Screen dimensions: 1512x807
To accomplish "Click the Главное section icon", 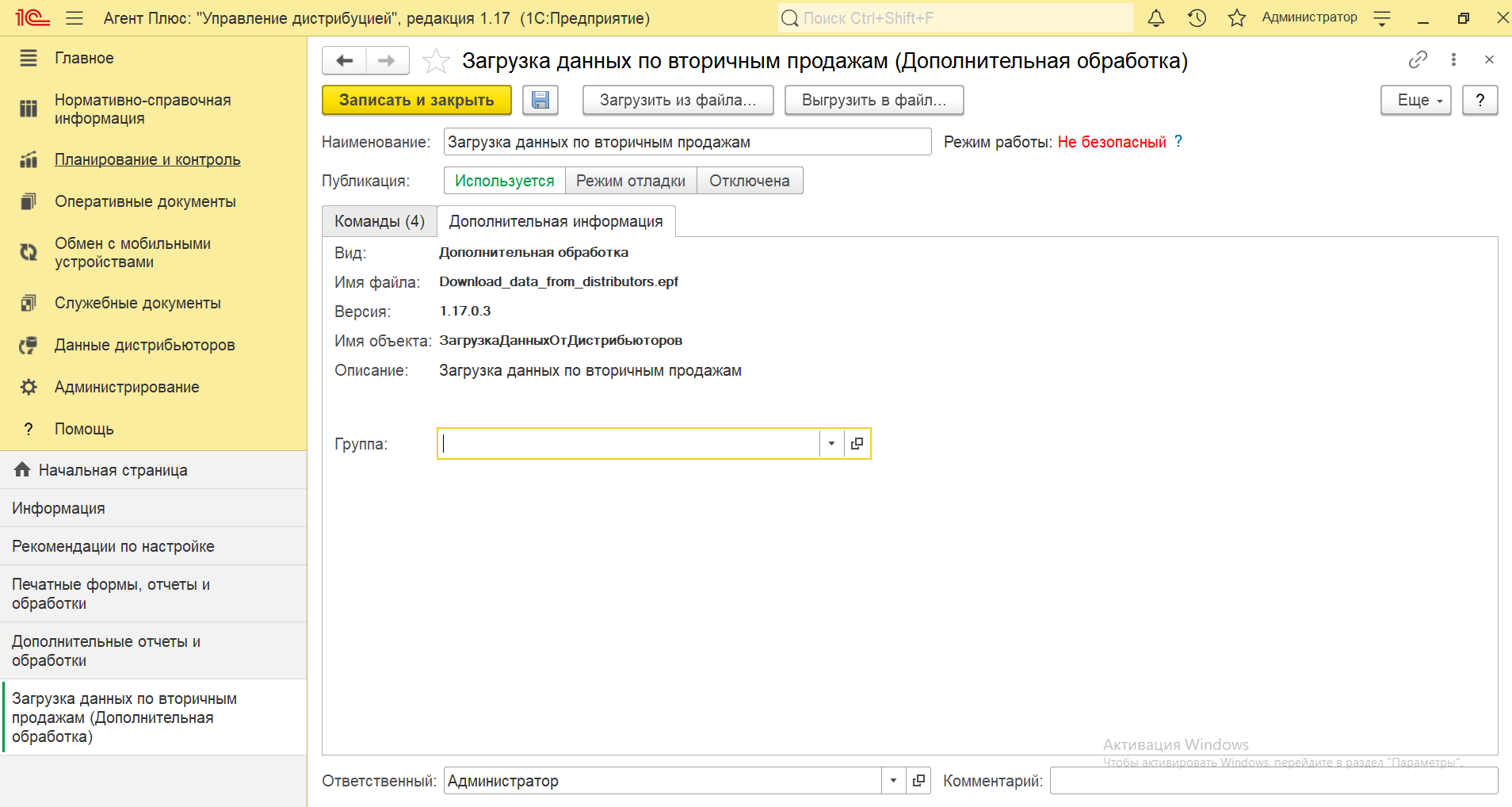I will (29, 58).
